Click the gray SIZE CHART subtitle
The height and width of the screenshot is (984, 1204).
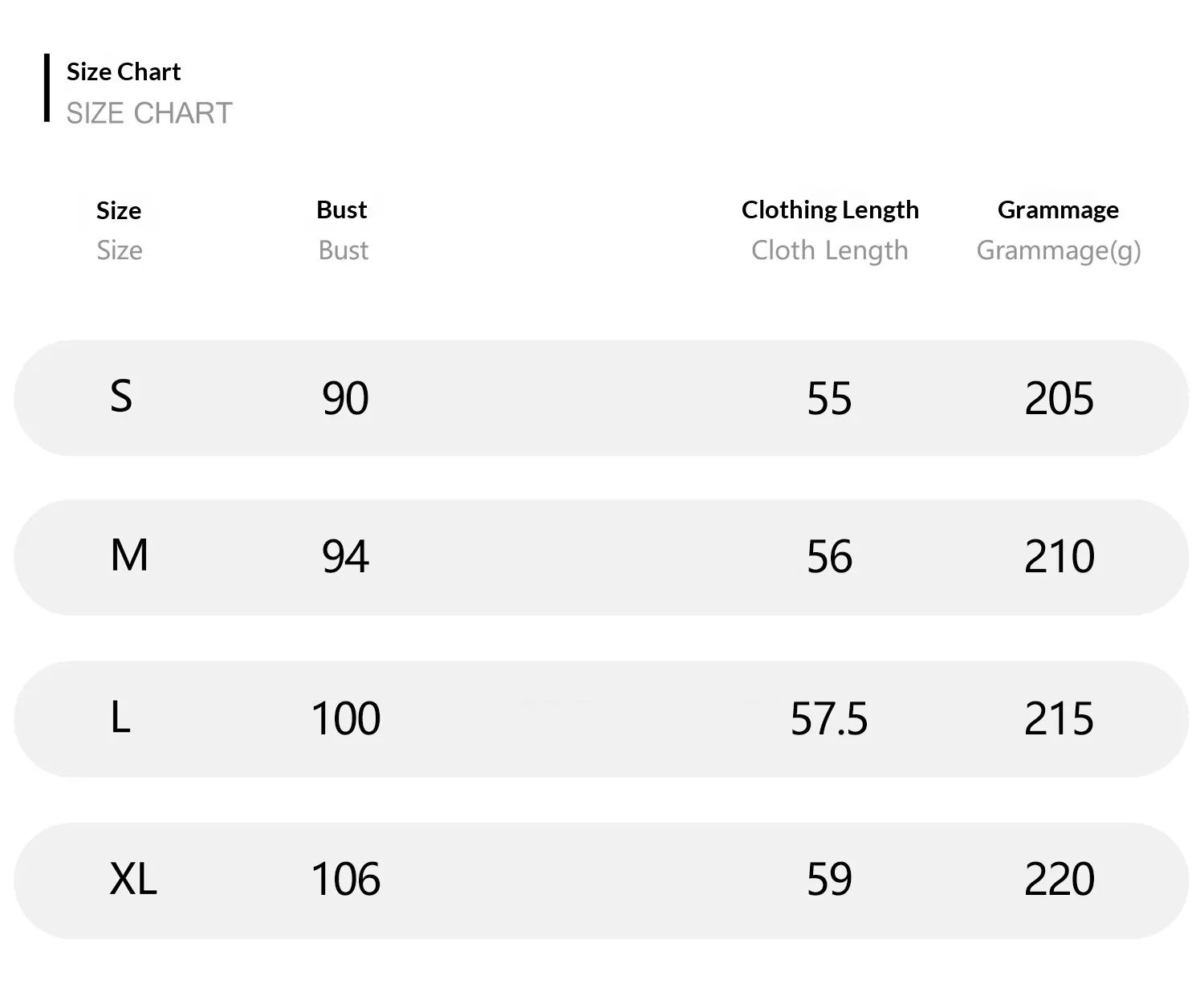[x=149, y=113]
